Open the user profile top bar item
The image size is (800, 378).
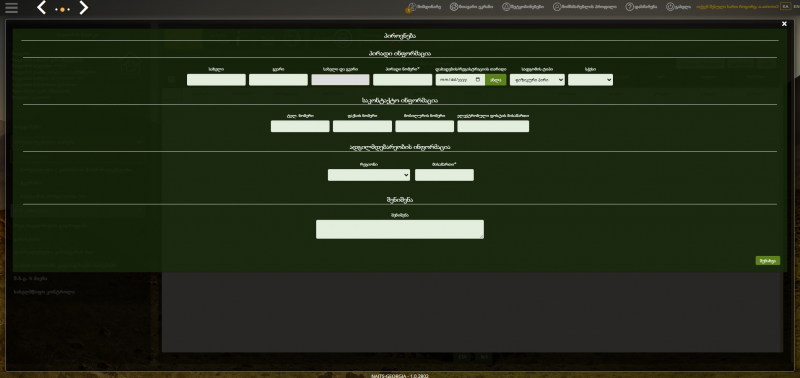coord(585,7)
